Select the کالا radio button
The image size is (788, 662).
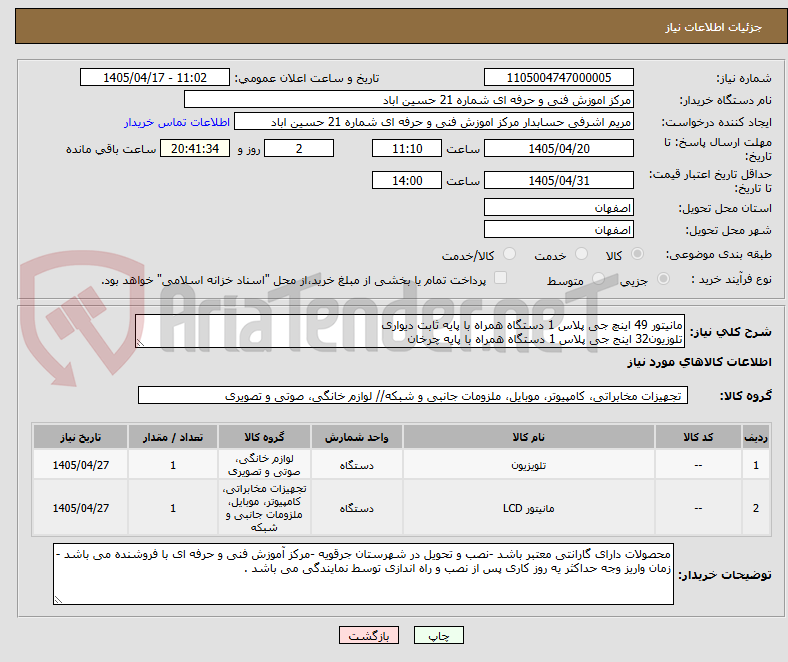click(637, 254)
